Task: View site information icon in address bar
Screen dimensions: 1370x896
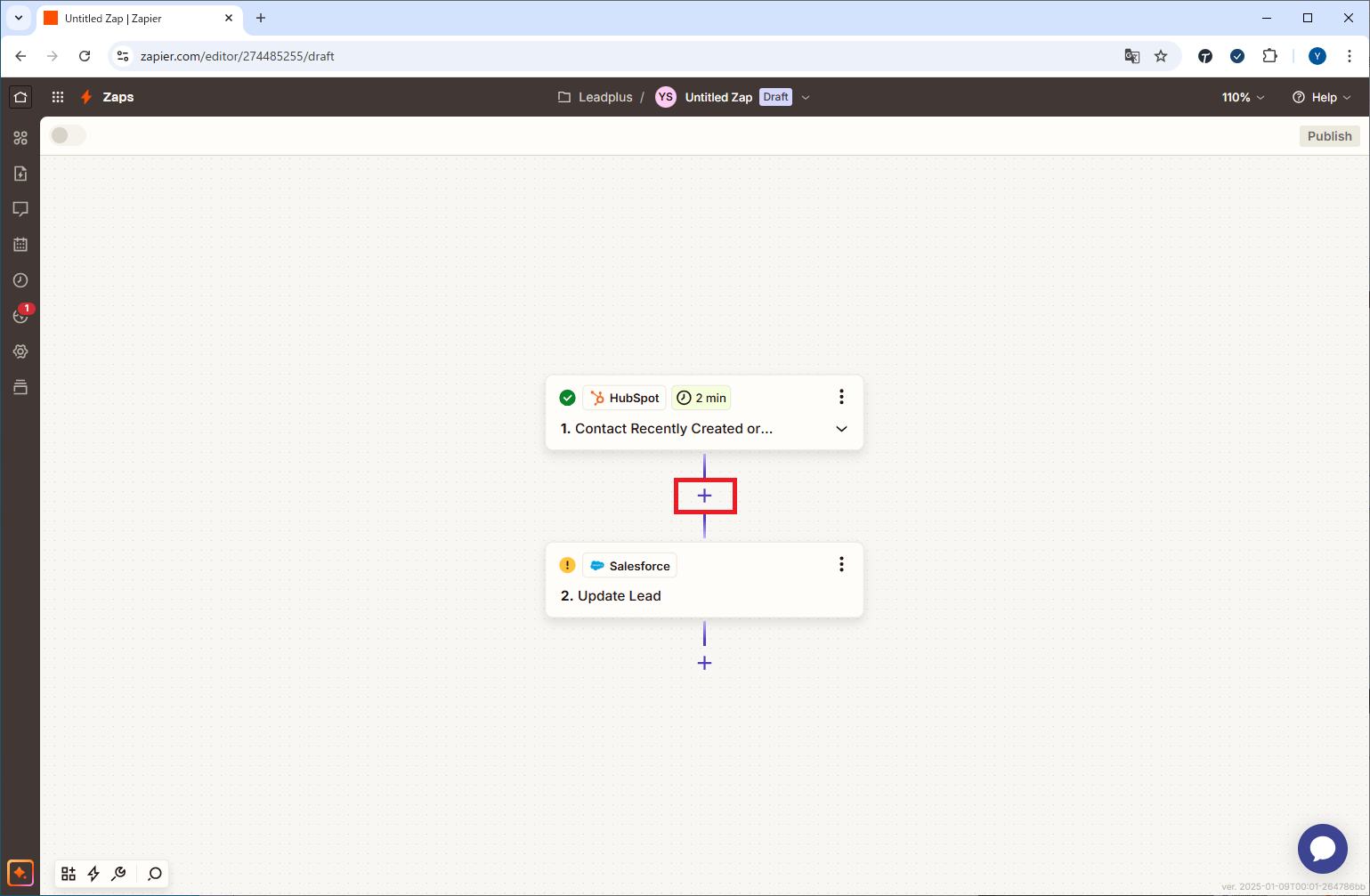Action: tap(124, 56)
